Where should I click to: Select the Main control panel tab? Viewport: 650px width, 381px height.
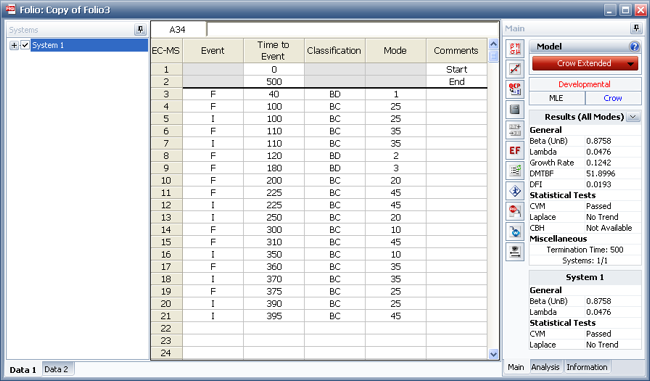(x=516, y=367)
